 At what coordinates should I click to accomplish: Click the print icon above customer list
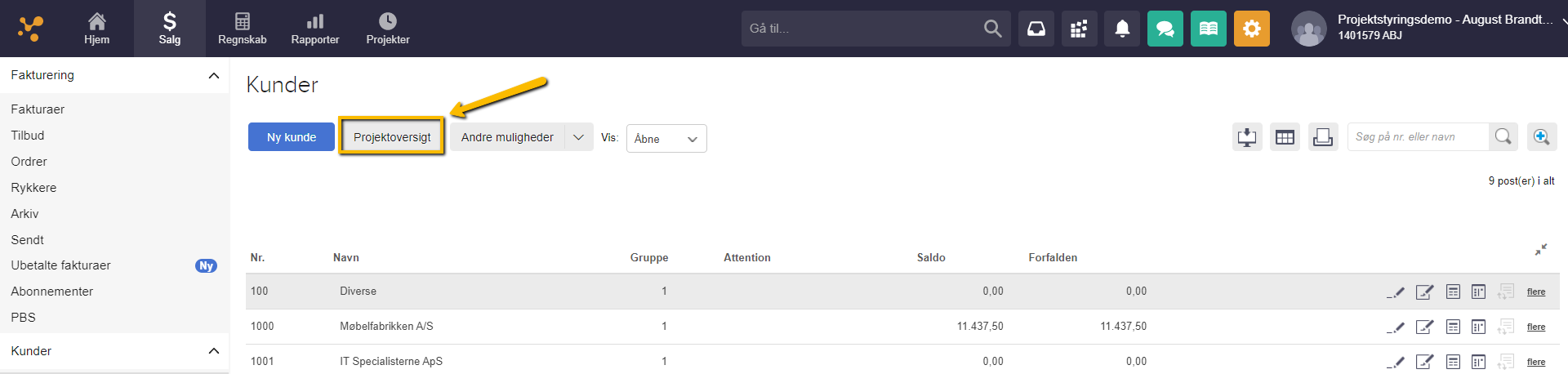pyautogui.click(x=1322, y=137)
